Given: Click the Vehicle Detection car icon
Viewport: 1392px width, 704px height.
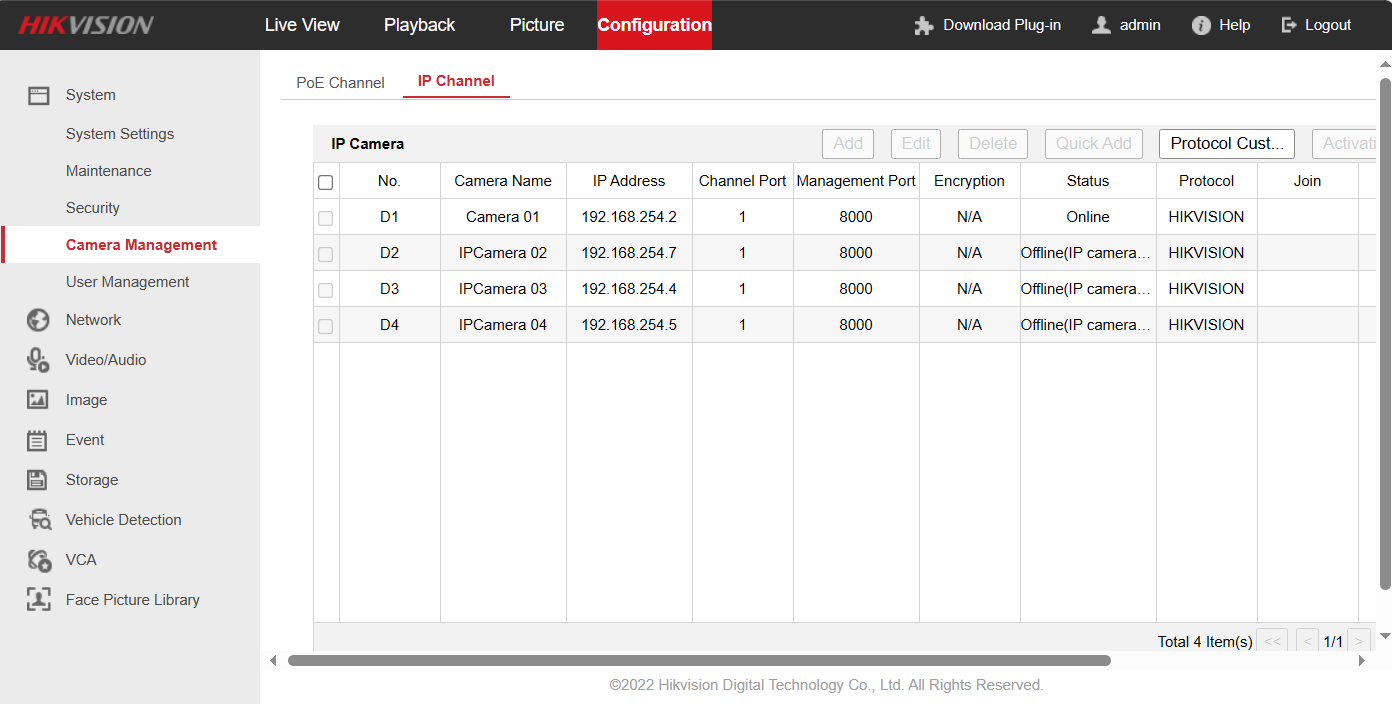Looking at the screenshot, I should click(x=39, y=520).
